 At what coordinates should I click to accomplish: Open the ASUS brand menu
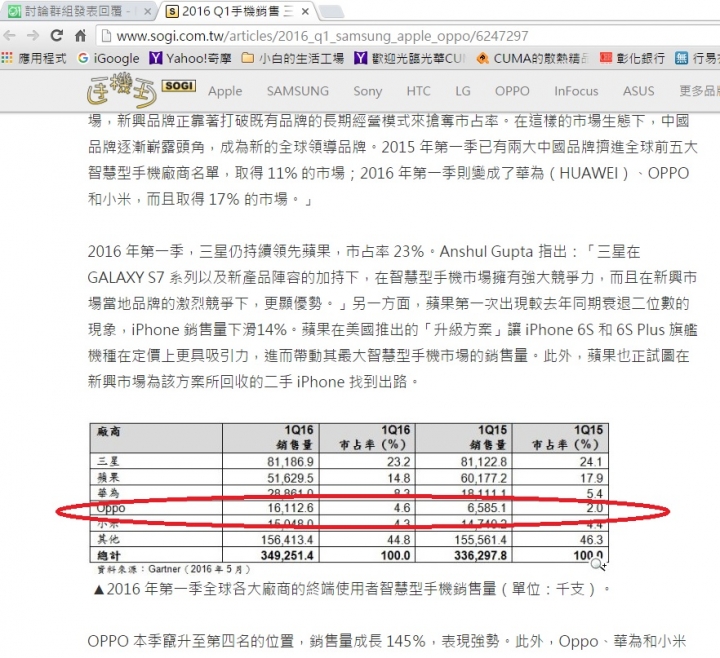[638, 91]
